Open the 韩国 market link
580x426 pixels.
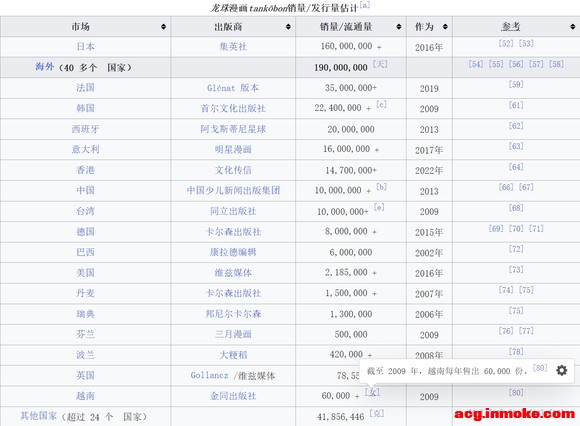(x=85, y=108)
